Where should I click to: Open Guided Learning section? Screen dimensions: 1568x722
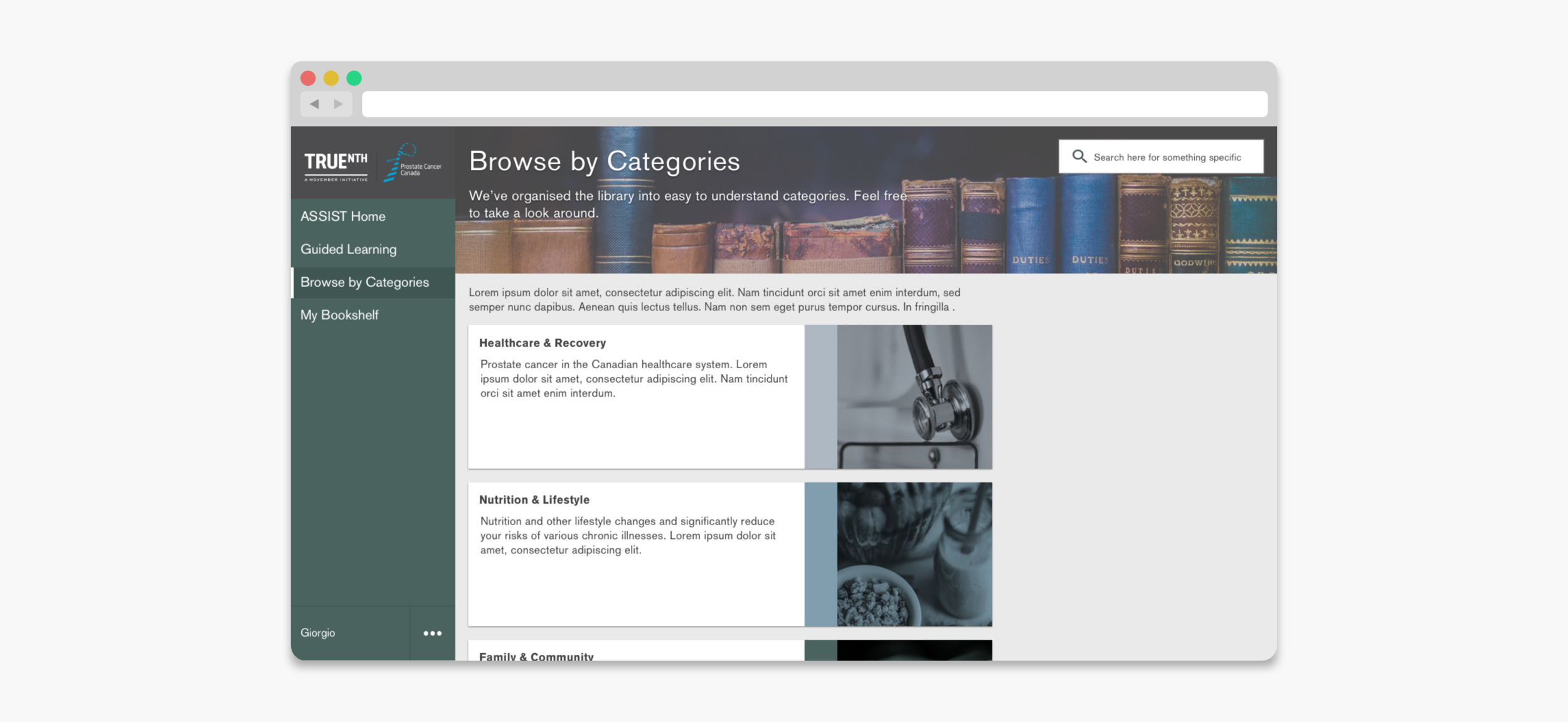coord(348,249)
